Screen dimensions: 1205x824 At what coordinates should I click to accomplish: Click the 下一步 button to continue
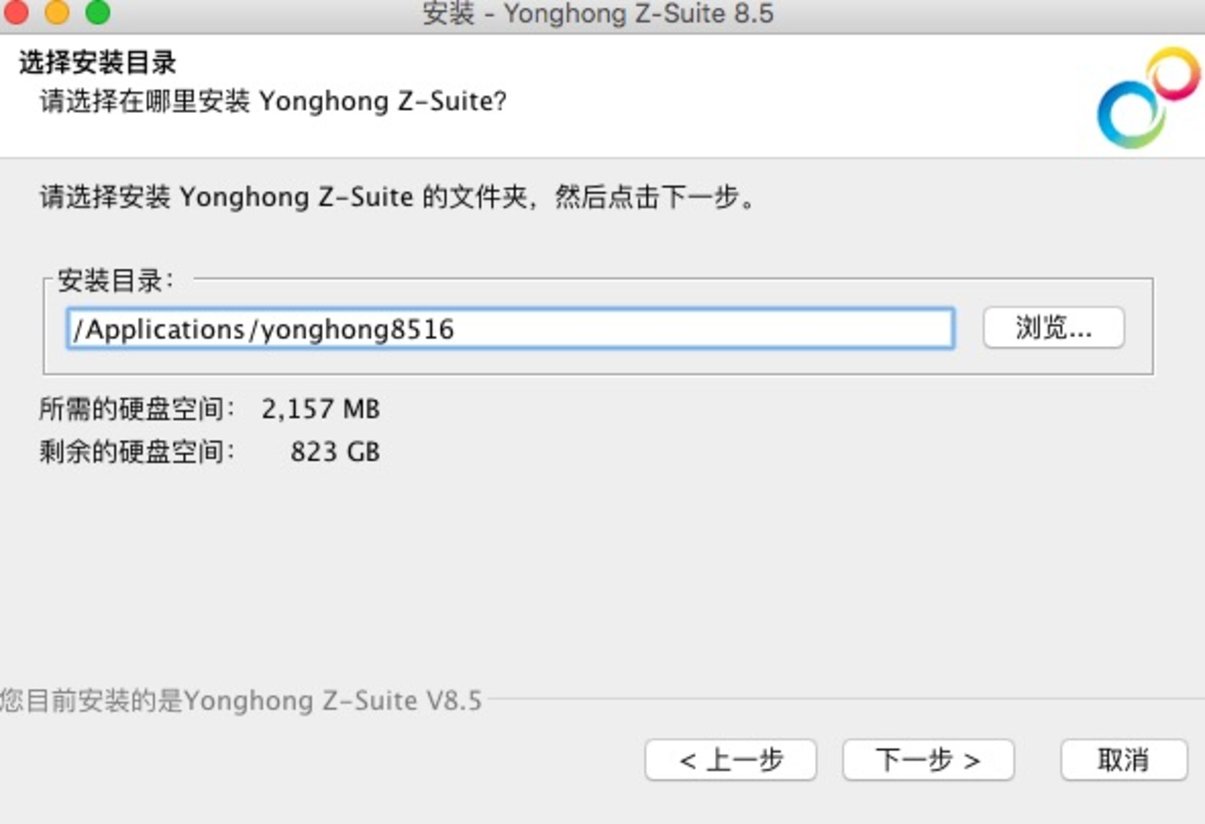click(928, 760)
